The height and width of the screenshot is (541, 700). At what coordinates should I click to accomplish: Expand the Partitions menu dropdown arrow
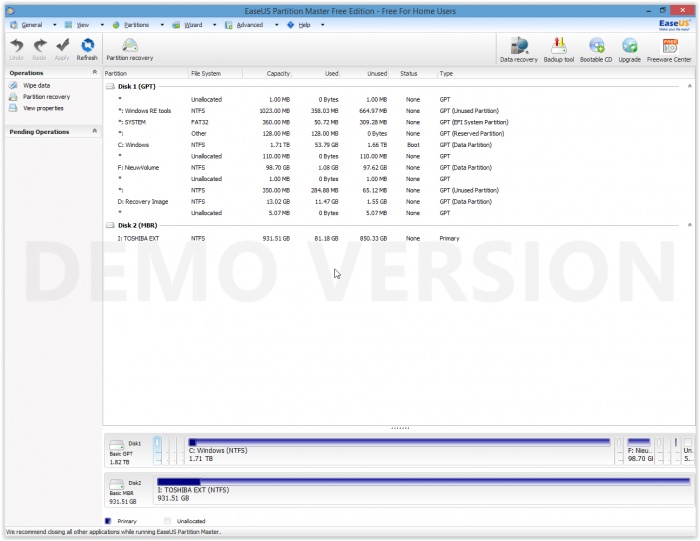point(162,25)
